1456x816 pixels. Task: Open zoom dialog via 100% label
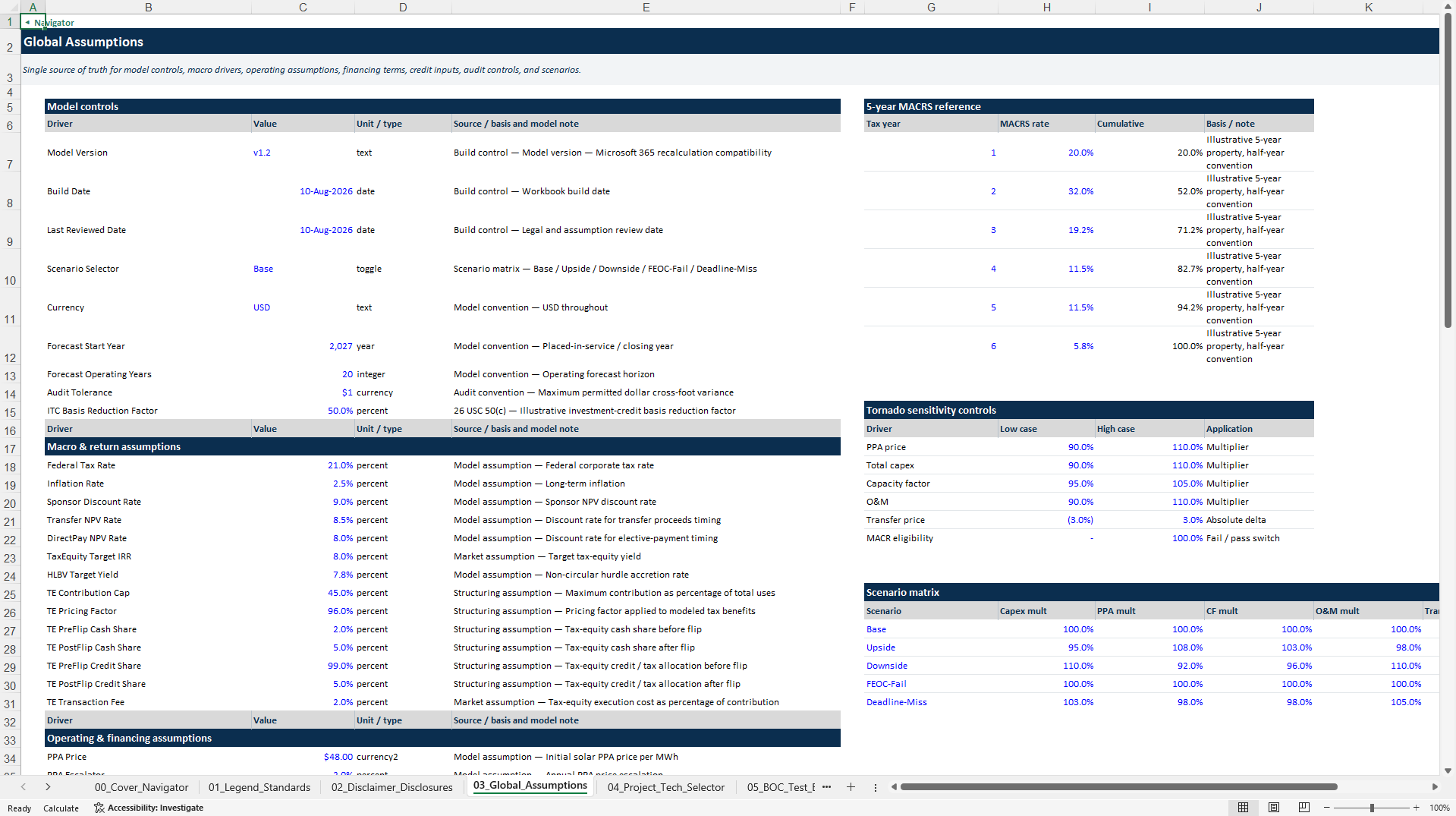click(x=1439, y=808)
